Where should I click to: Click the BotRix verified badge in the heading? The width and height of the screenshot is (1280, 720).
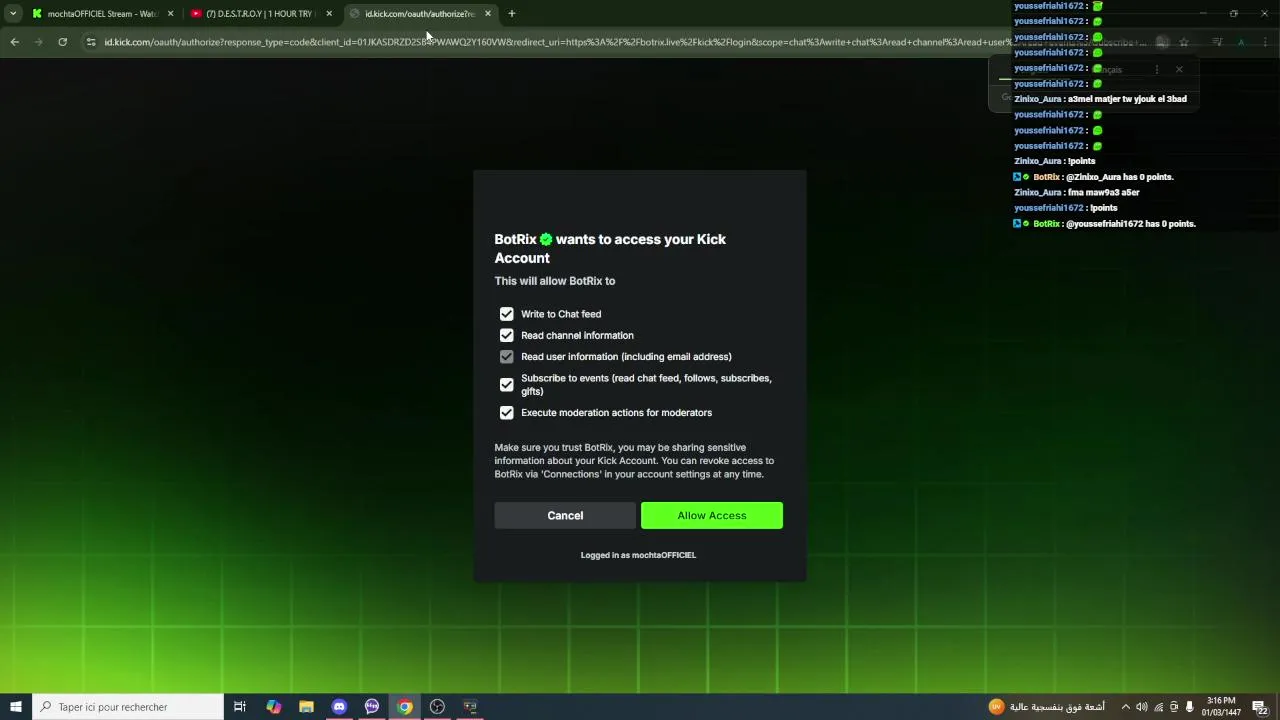point(546,240)
